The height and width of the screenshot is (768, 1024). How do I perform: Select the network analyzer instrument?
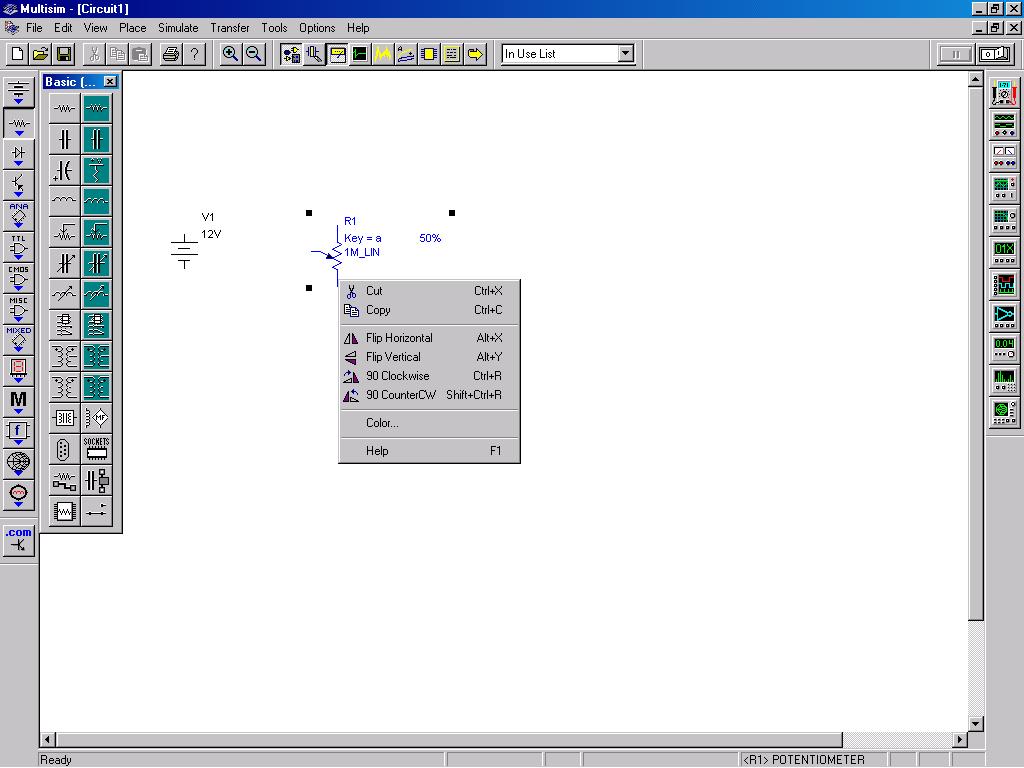click(x=1004, y=412)
